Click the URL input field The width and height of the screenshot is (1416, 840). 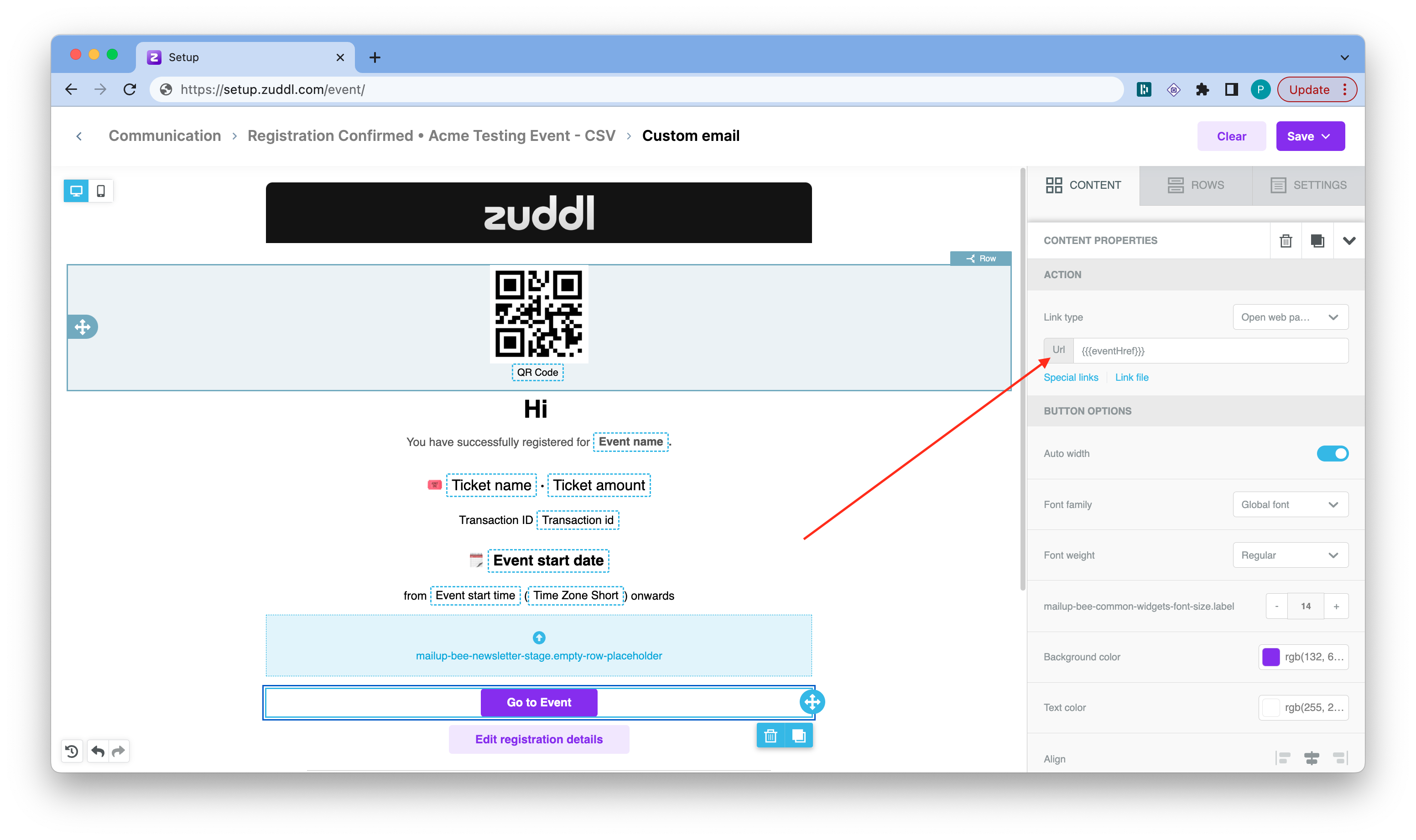click(x=1210, y=350)
